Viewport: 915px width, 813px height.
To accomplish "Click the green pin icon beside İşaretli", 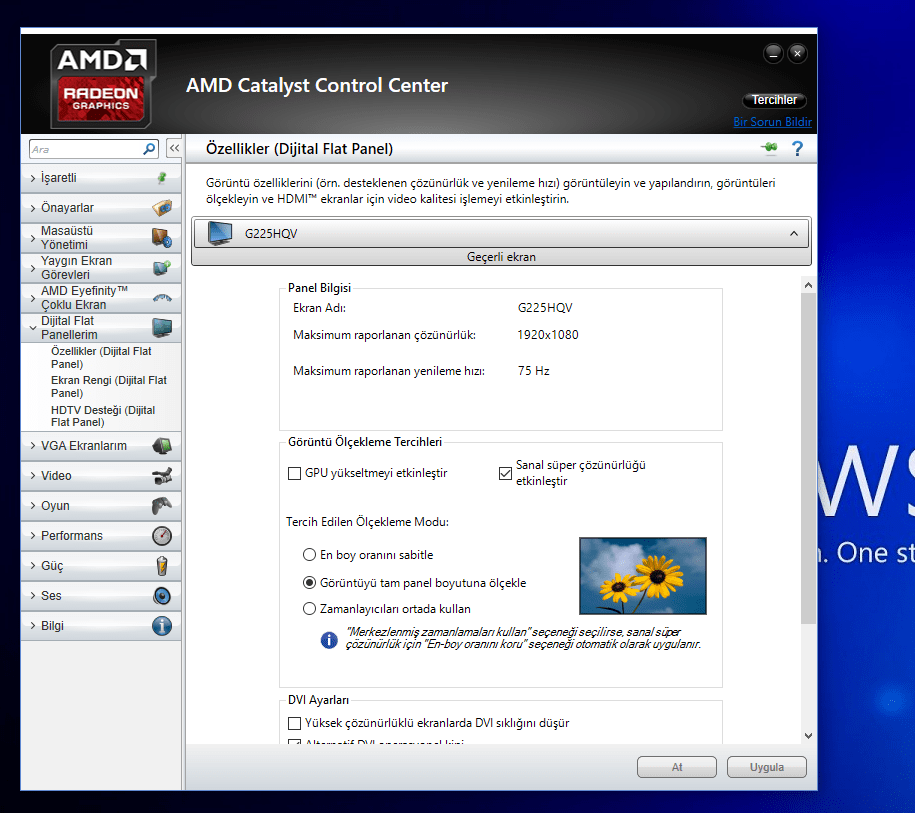I will (162, 178).
